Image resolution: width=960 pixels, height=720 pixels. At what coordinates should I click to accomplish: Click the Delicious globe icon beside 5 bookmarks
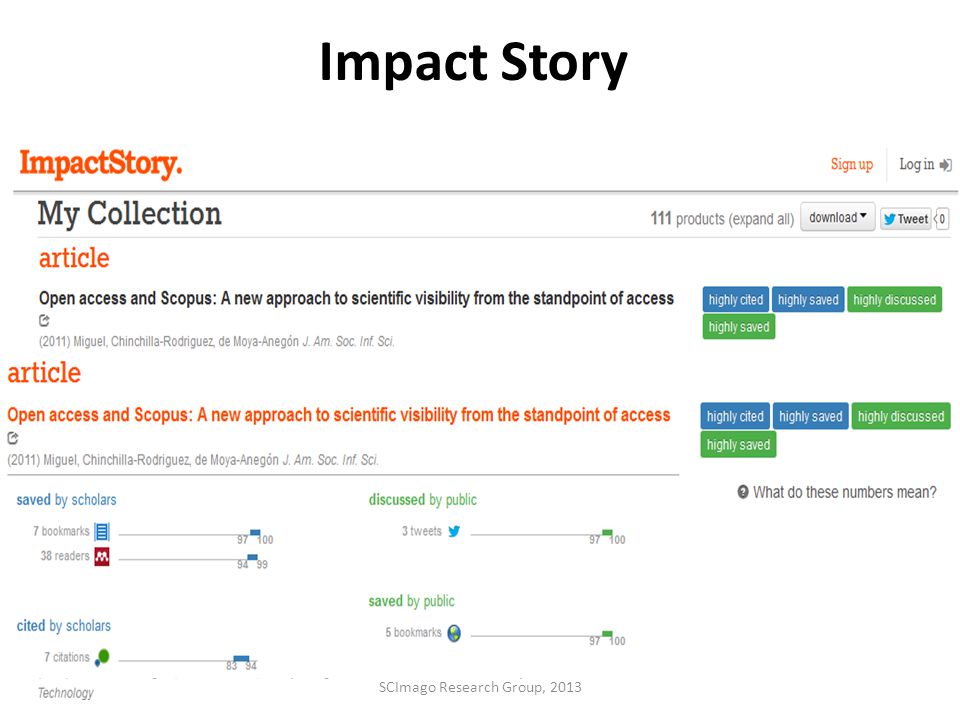tap(454, 632)
